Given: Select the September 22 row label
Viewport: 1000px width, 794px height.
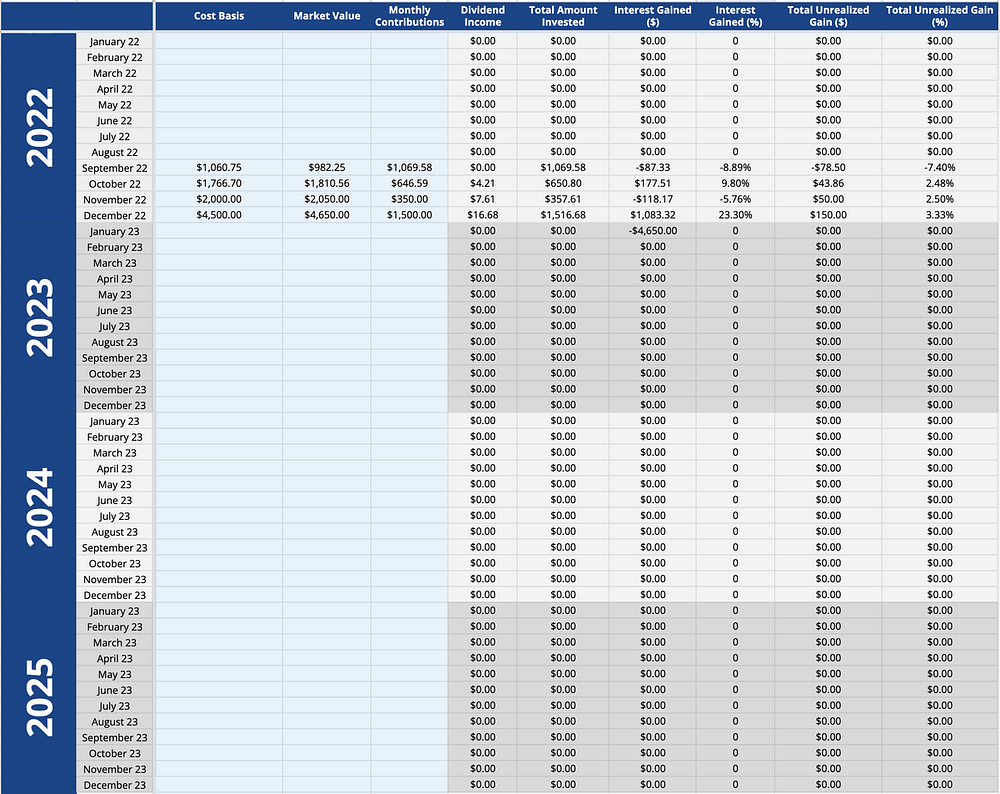Looking at the screenshot, I should click(x=115, y=168).
